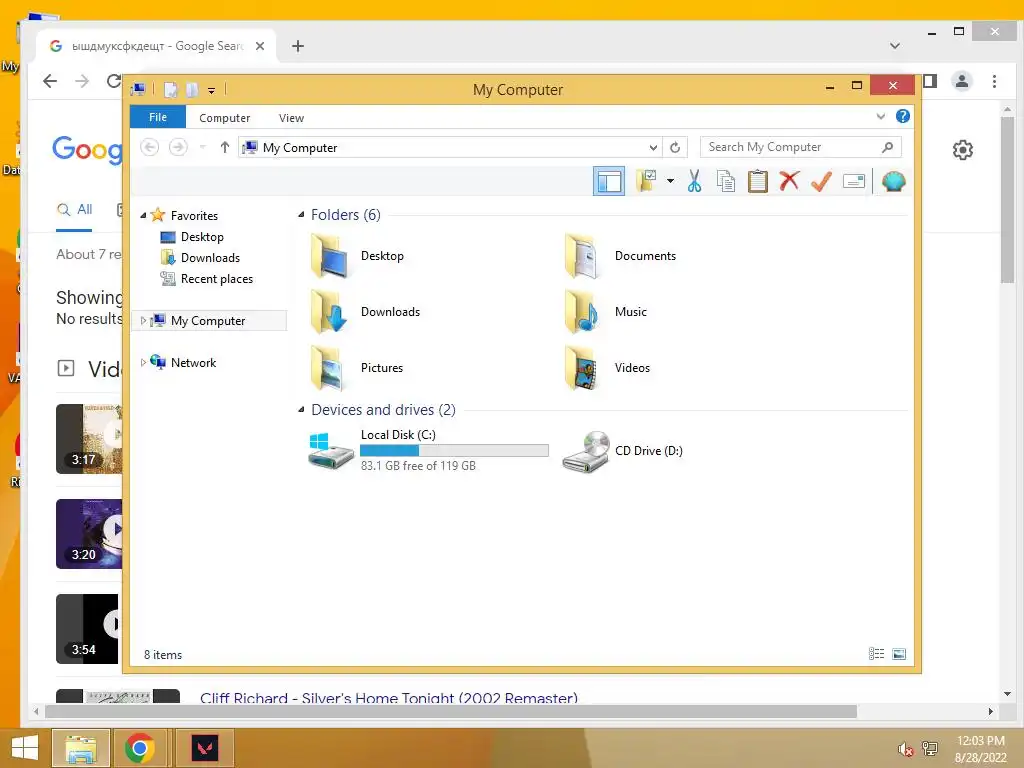Click the muted speaker tray icon
Viewport: 1024px width, 768px height.
(905, 749)
